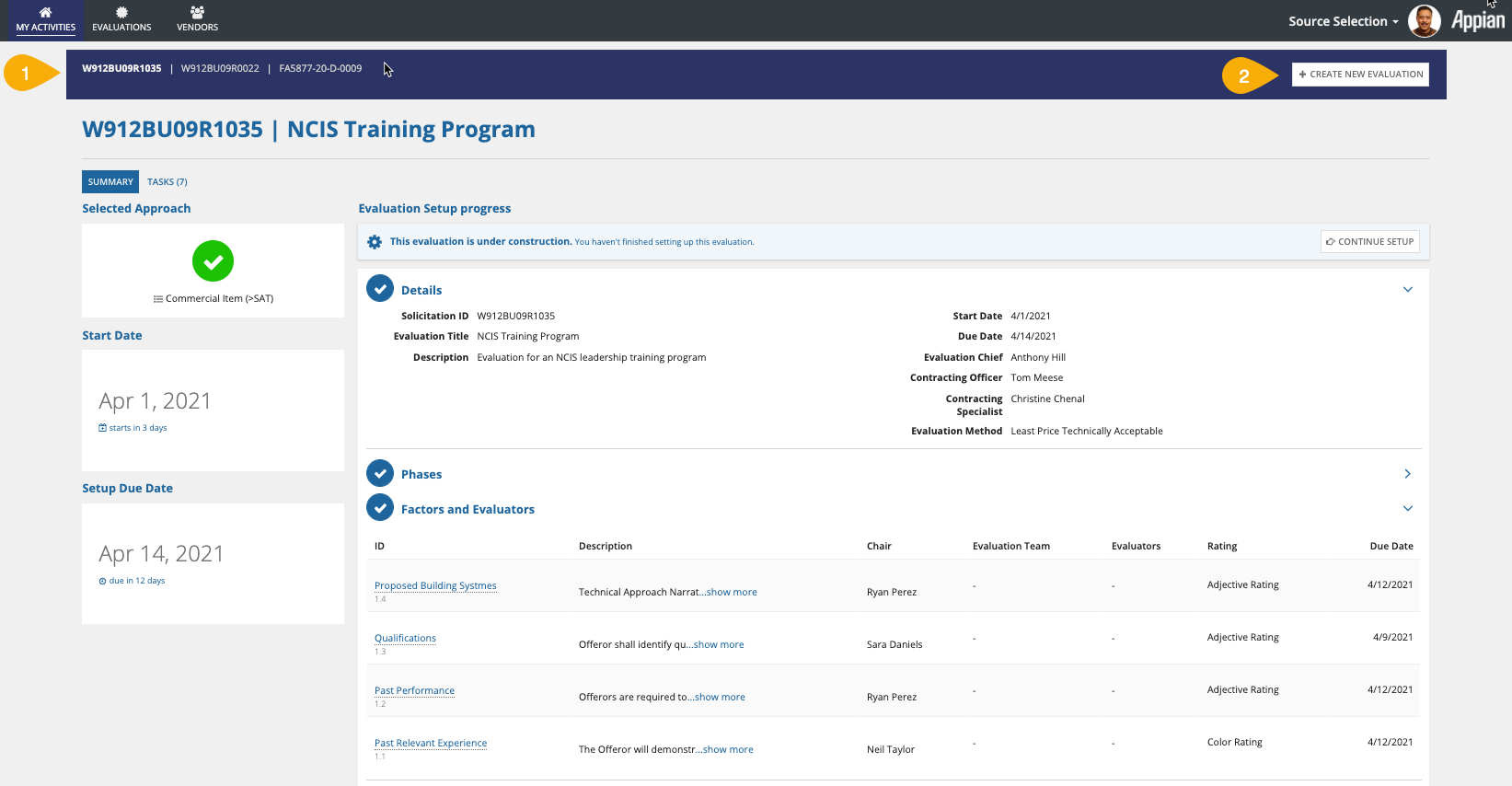
Task: Open the Source Selection dropdown
Action: pos(1344,21)
